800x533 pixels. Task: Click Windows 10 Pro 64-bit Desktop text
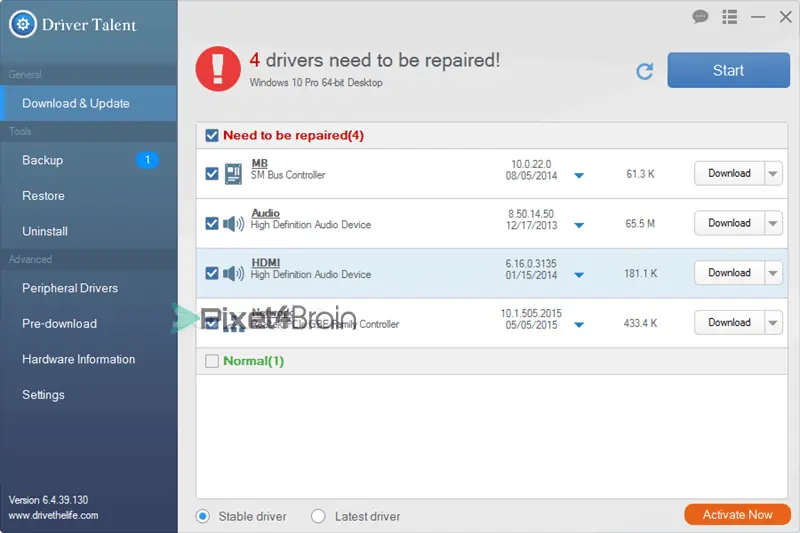pos(316,82)
